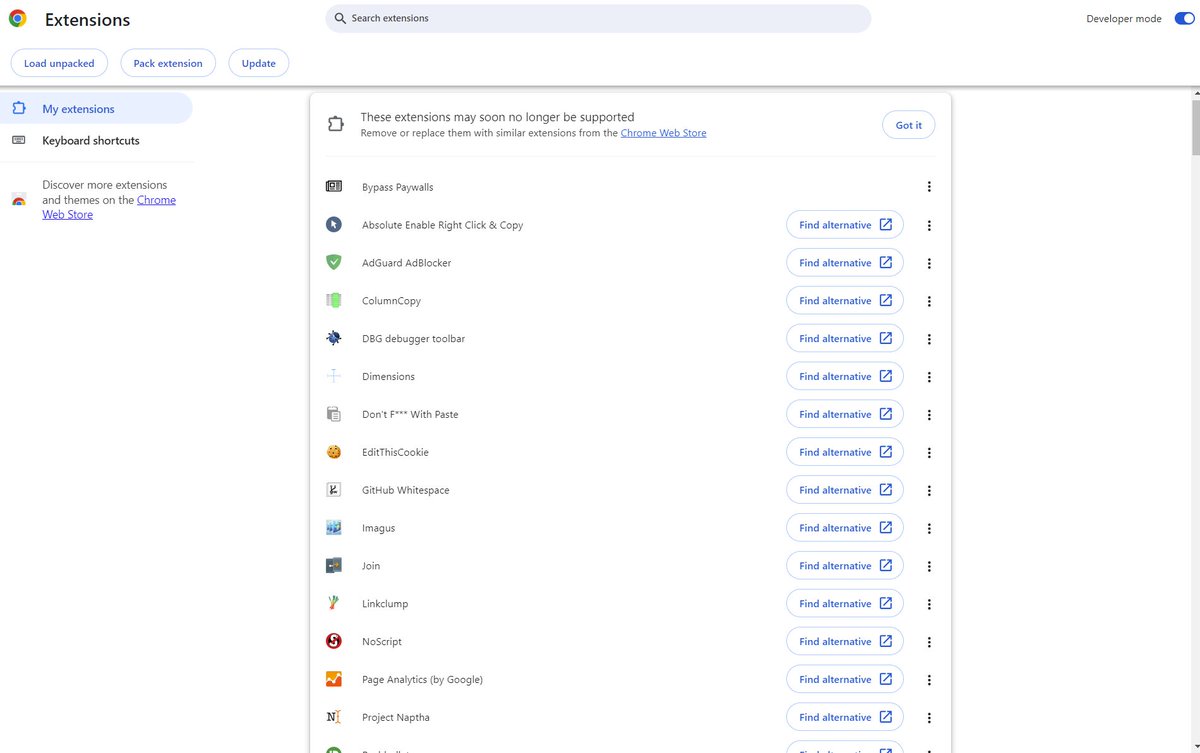Open Chrome Web Store link in banner
The width and height of the screenshot is (1200, 753).
pos(663,133)
